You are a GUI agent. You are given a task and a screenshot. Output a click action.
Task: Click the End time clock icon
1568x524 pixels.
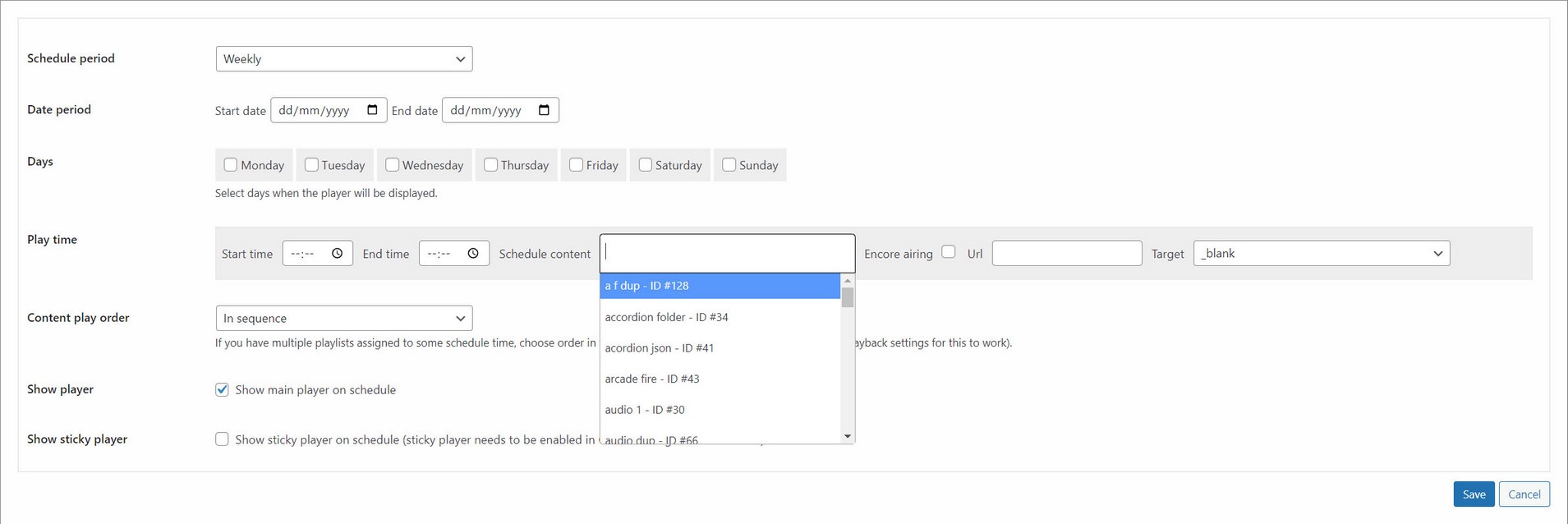pos(473,254)
